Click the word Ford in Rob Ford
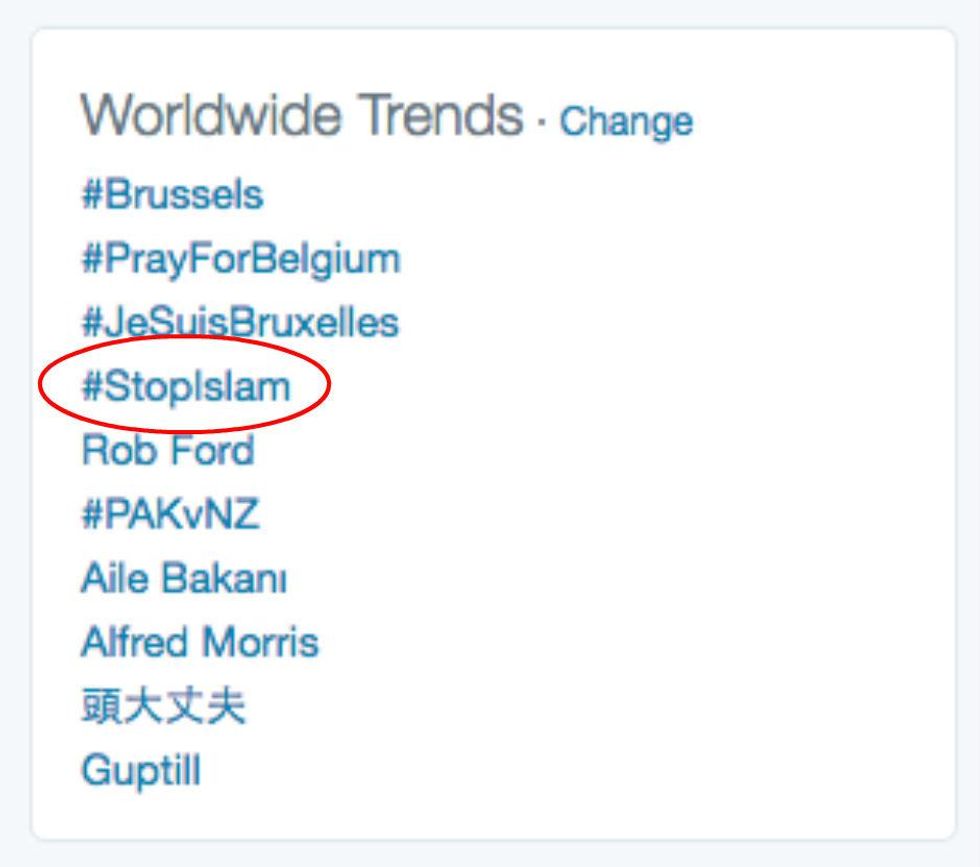980x867 pixels. (212, 450)
